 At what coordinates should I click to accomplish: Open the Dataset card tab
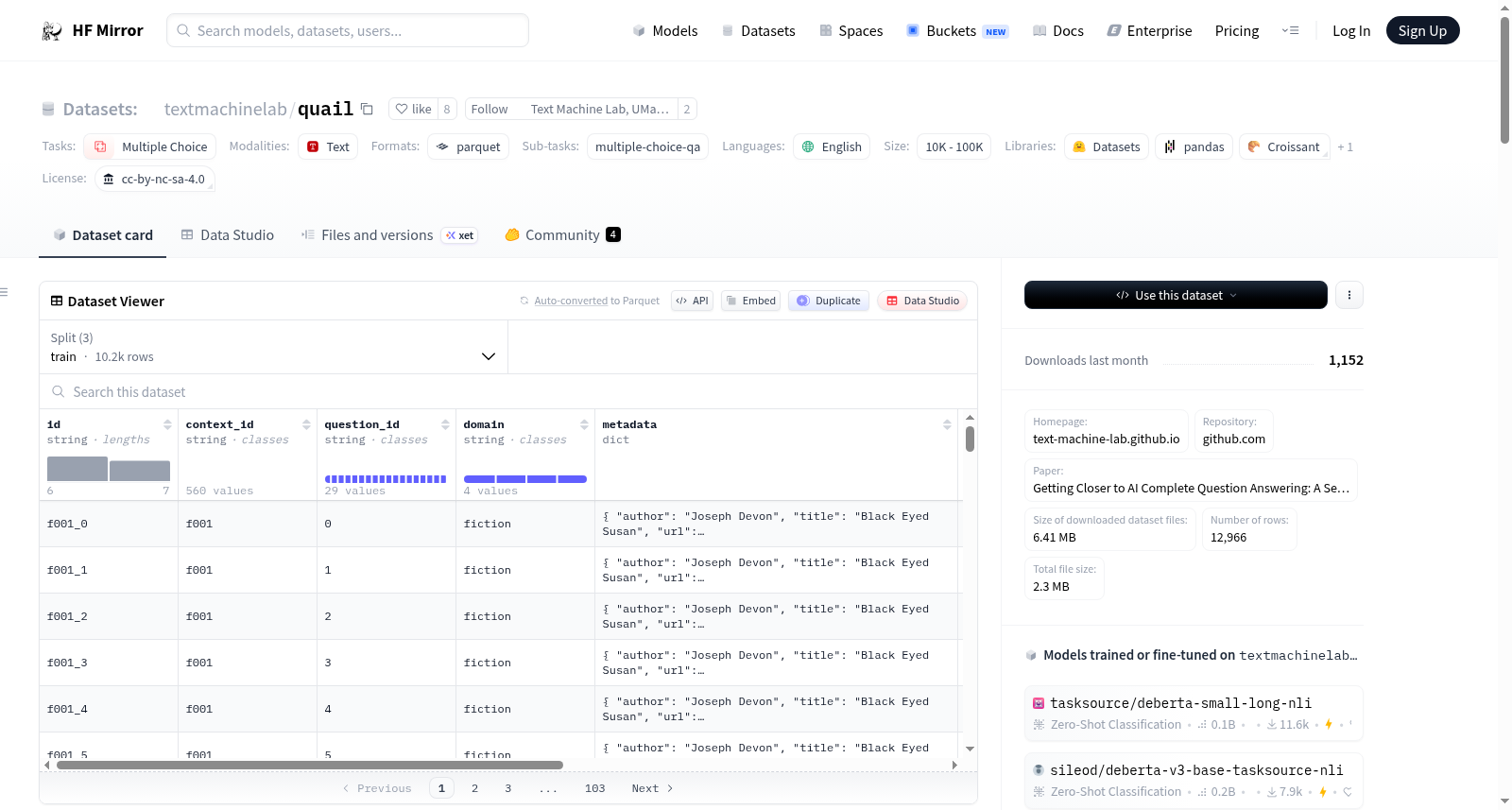[103, 235]
